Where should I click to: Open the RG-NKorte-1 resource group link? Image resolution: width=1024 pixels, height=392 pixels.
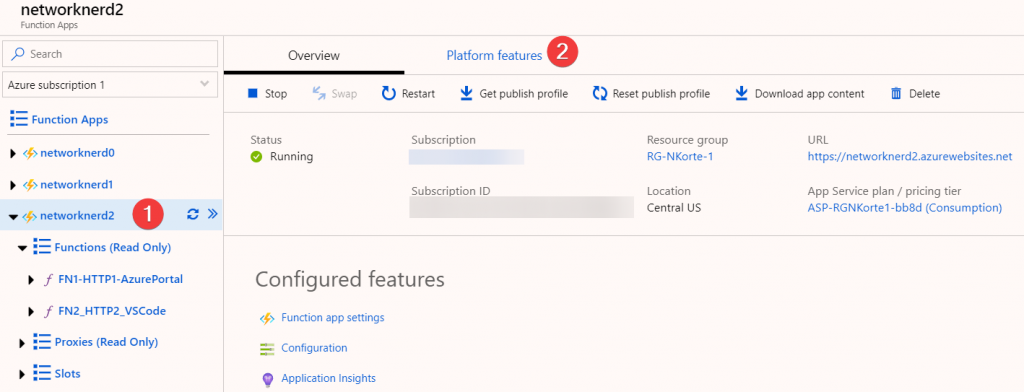[x=680, y=157]
